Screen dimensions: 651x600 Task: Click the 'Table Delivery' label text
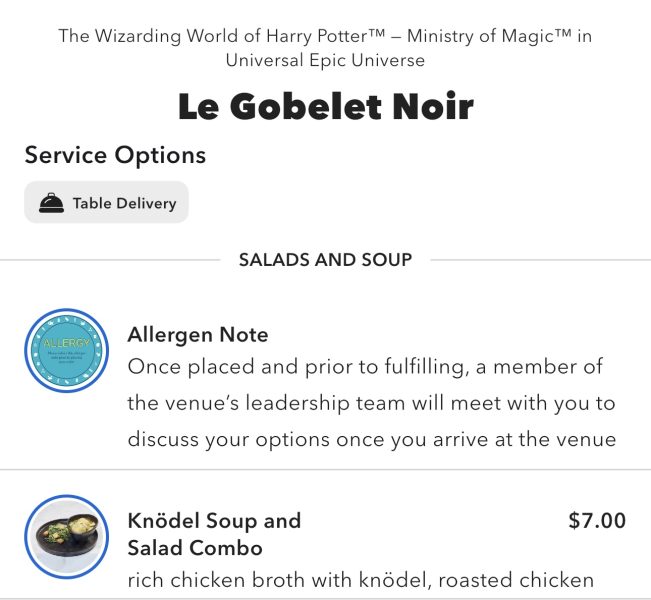pyautogui.click(x=124, y=203)
